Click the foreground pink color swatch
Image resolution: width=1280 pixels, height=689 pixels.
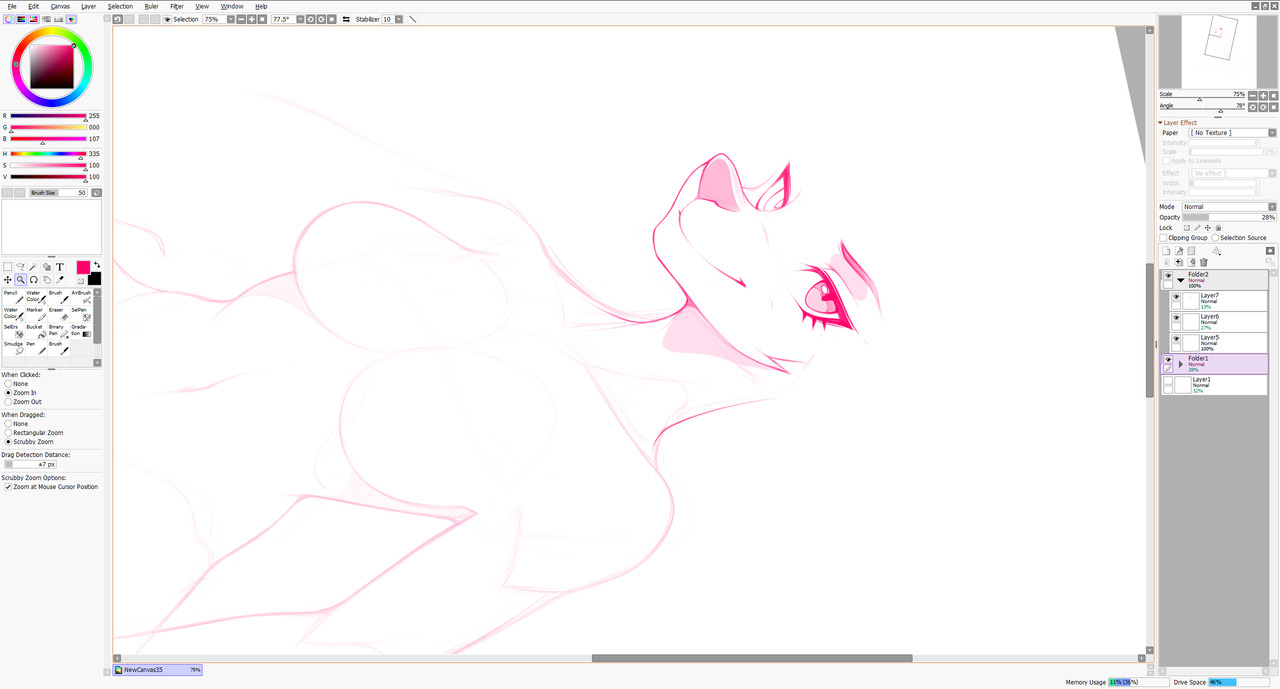tap(83, 267)
